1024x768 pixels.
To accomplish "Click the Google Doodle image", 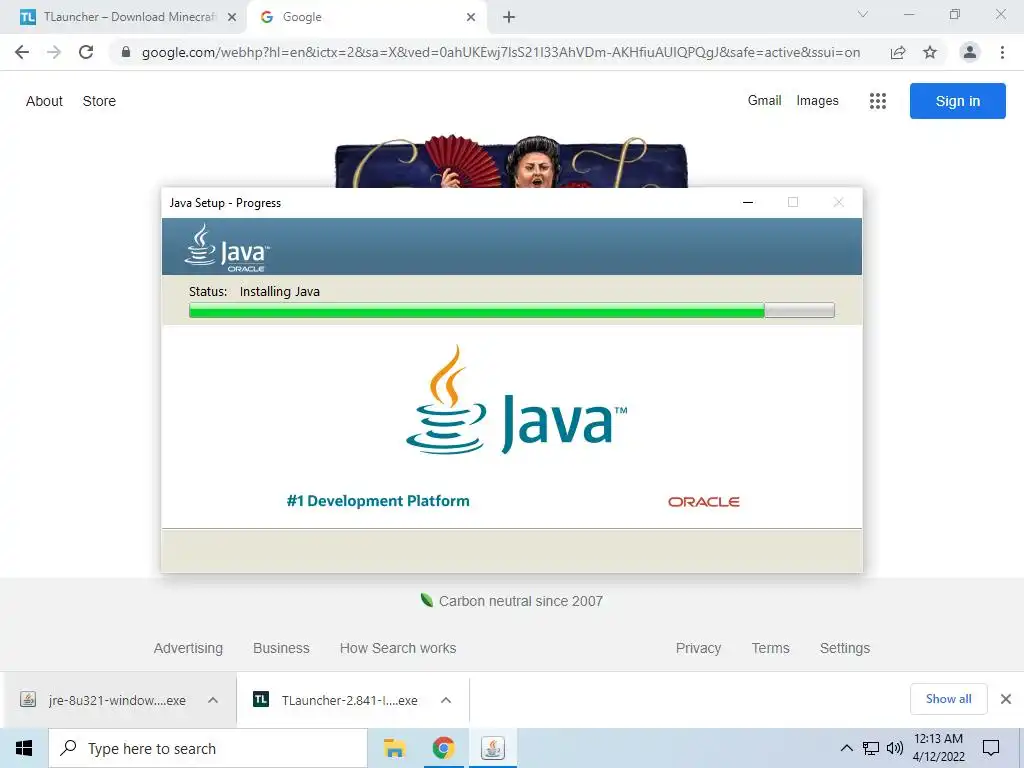I will pos(511,161).
